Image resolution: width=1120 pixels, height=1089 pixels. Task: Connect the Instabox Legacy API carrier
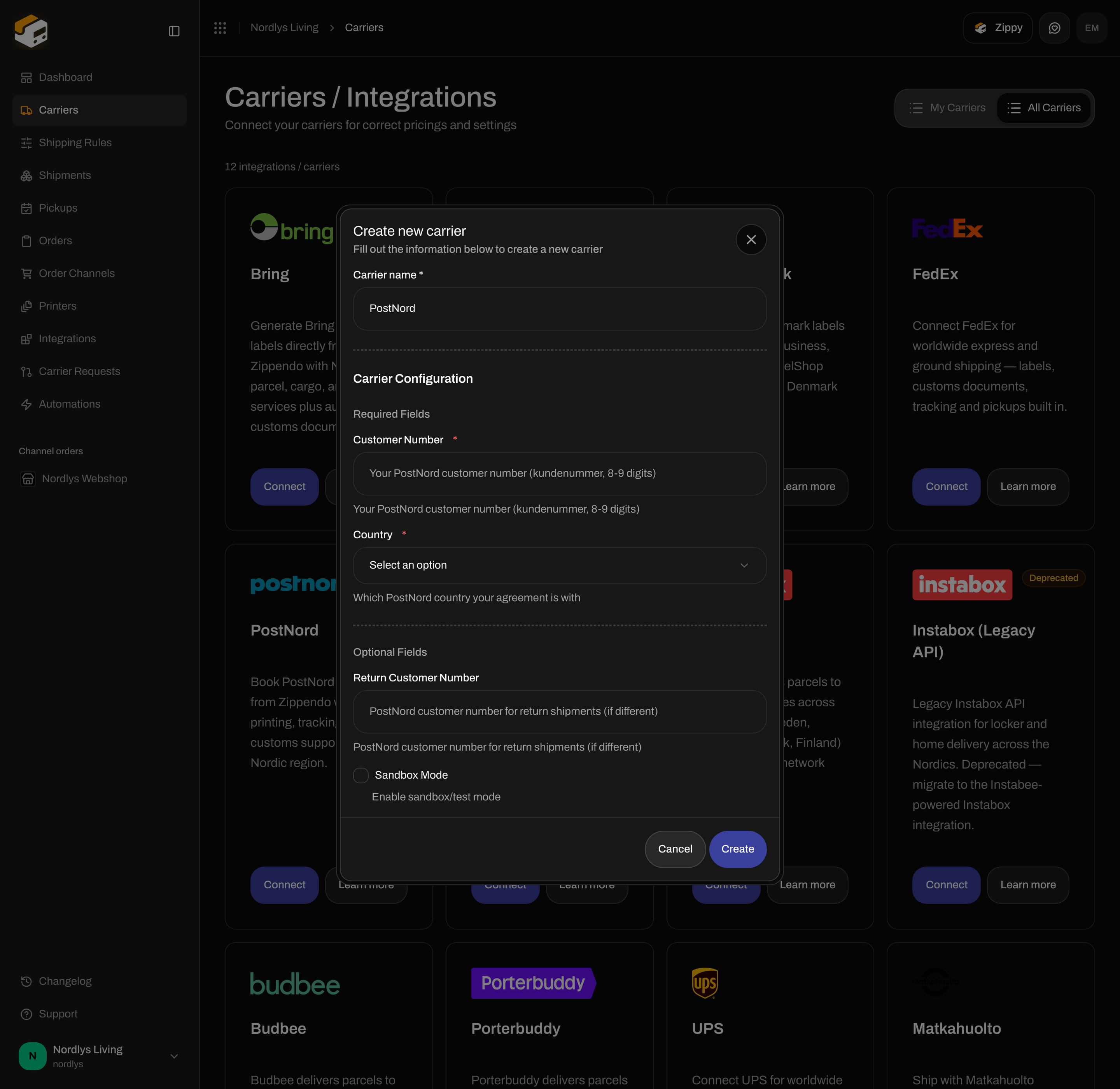[946, 885]
